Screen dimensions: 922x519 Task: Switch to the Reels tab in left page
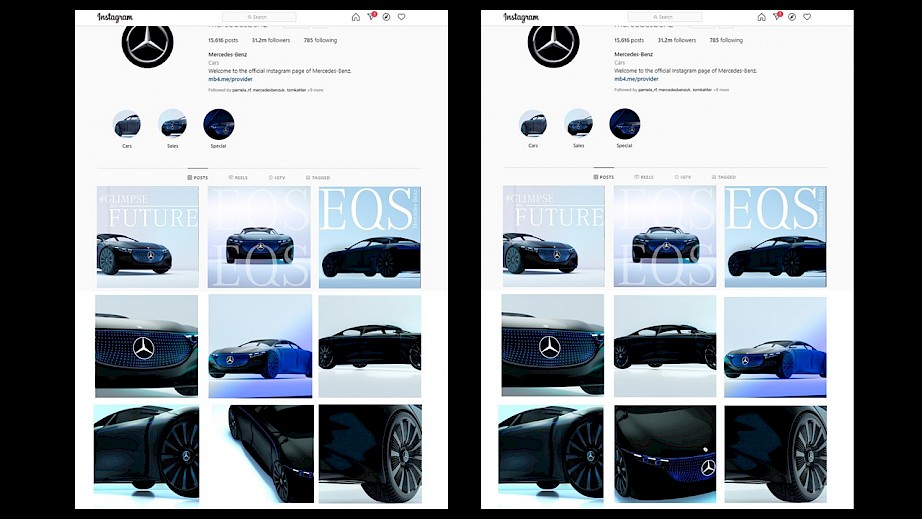238,177
